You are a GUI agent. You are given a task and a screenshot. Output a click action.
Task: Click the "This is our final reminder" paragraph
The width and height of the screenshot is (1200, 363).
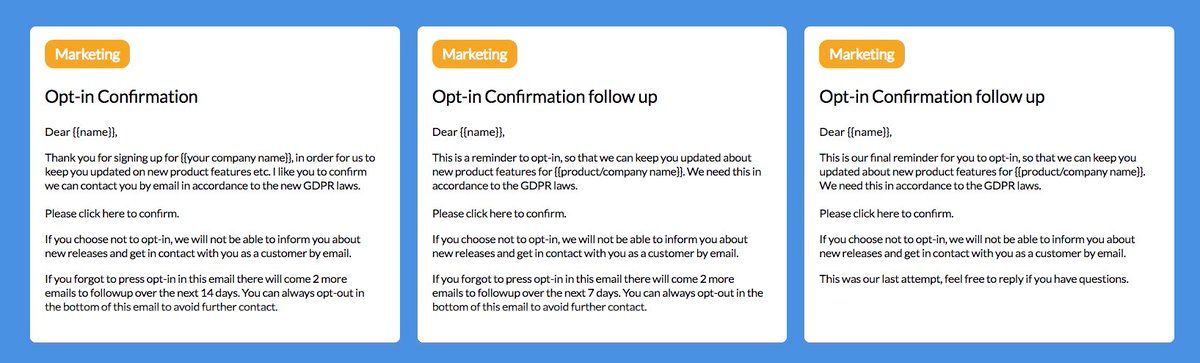pos(983,172)
